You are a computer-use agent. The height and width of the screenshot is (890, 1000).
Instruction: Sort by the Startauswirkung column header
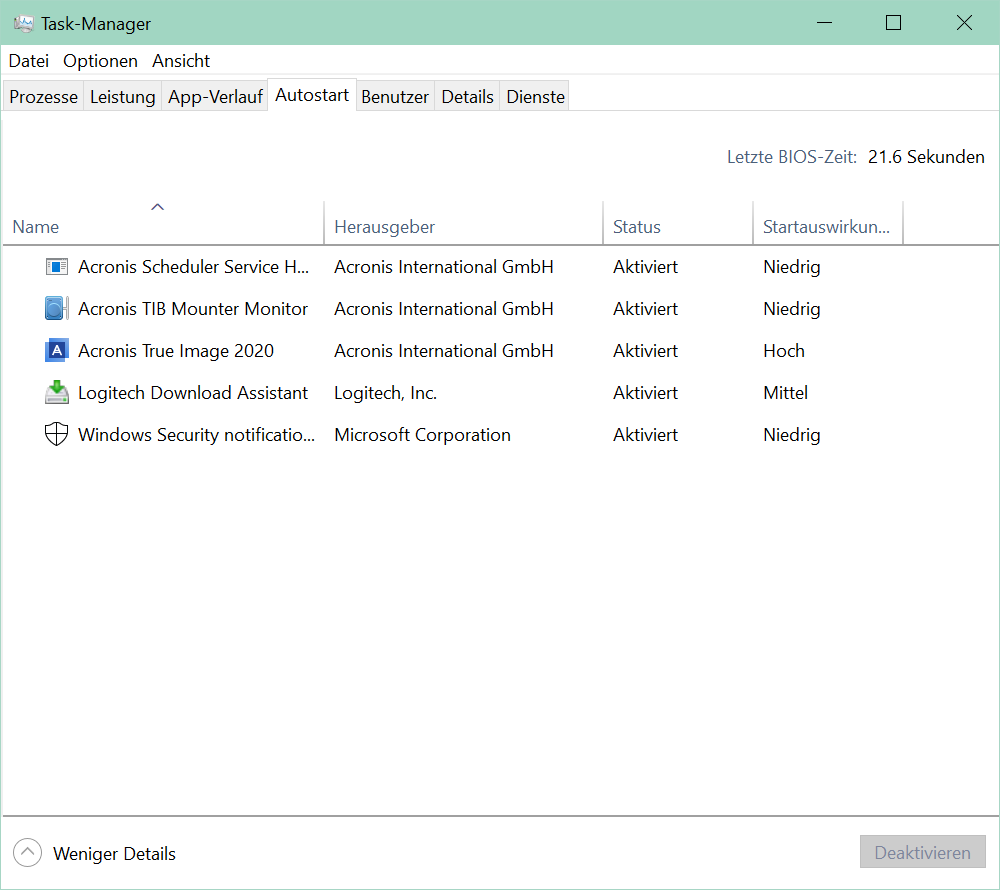[828, 222]
